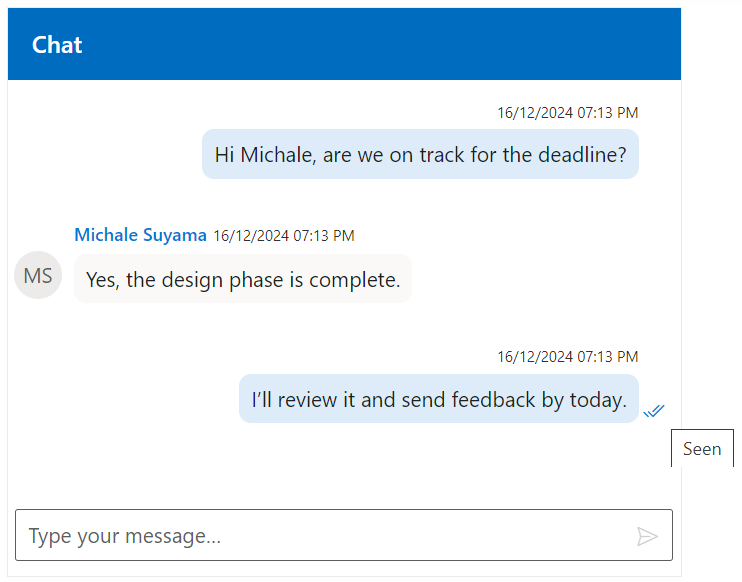Image resolution: width=742 pixels, height=582 pixels.
Task: Select the "I'll review it and send feedback" message
Action: pos(438,399)
